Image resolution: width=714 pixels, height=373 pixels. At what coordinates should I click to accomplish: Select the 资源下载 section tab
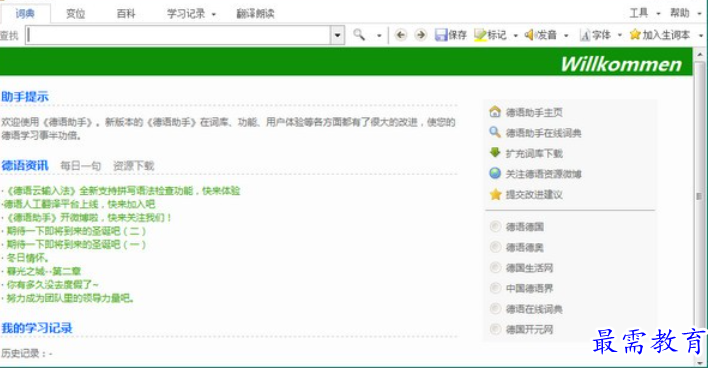pos(133,166)
